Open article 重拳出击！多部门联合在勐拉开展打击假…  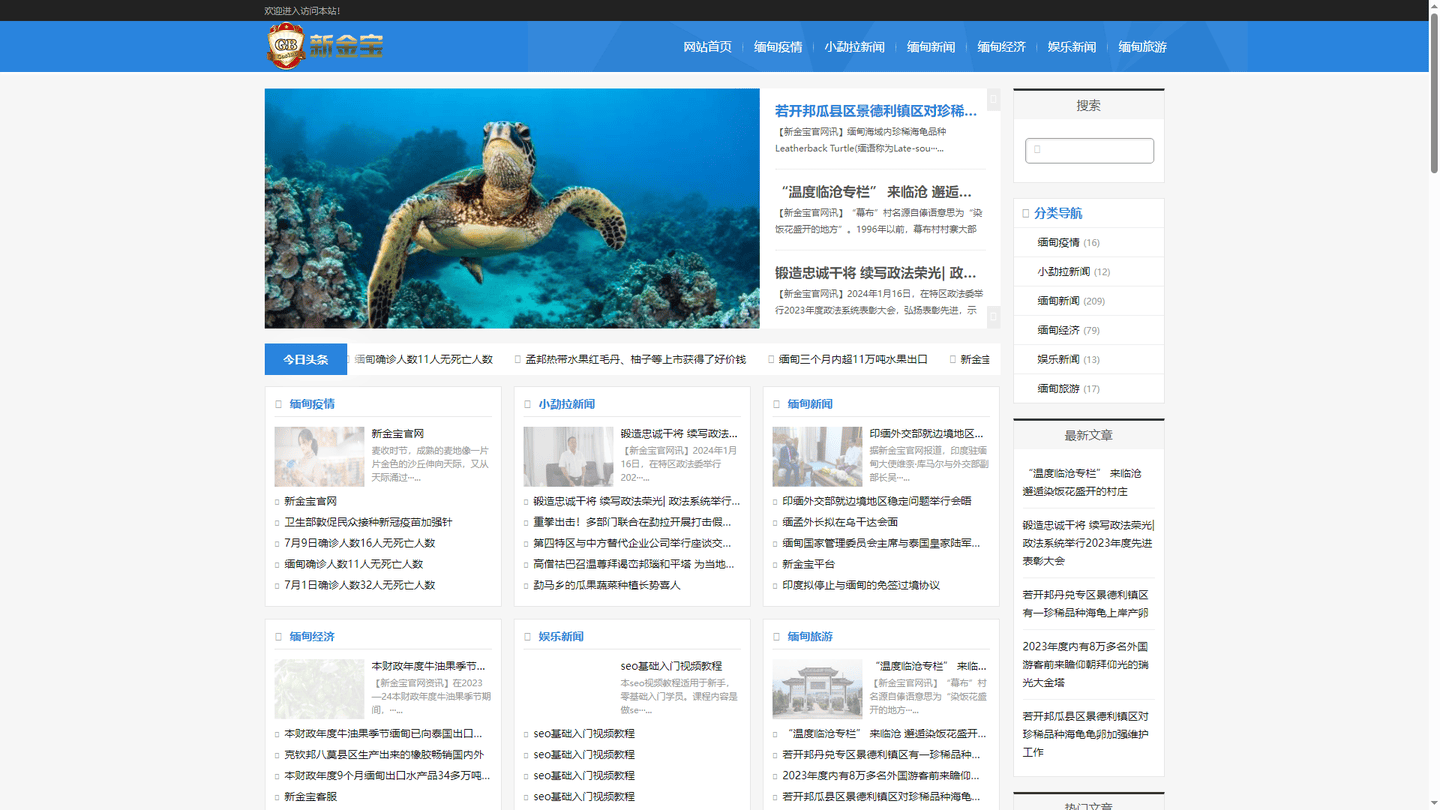pos(632,522)
